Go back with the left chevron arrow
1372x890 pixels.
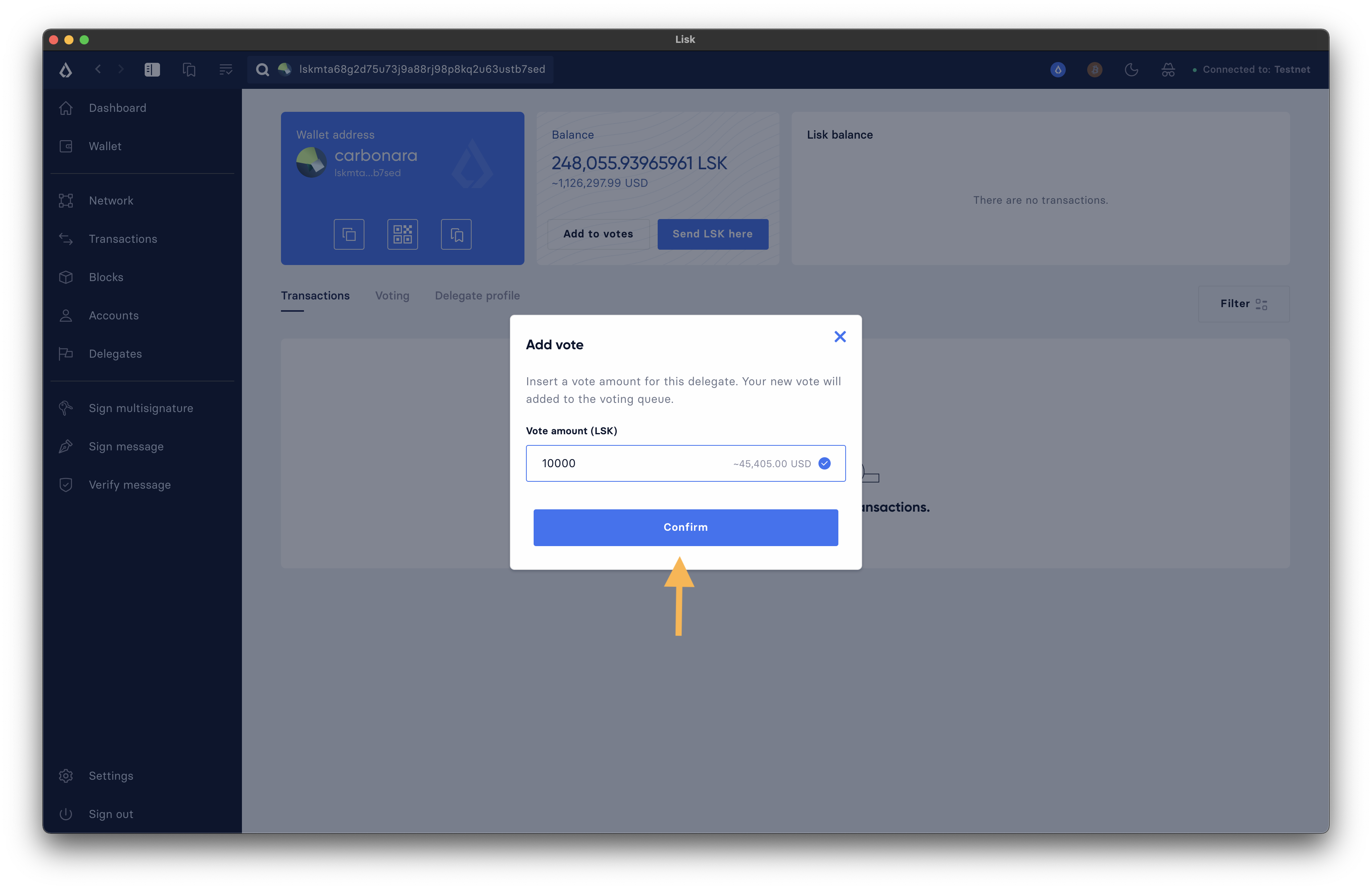pyautogui.click(x=98, y=69)
